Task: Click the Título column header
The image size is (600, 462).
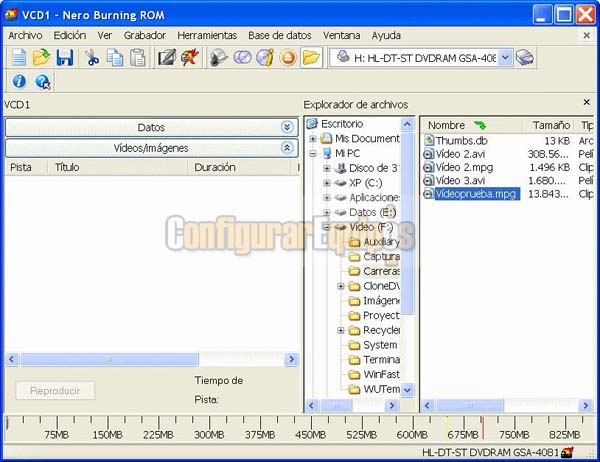Action: tap(118, 167)
